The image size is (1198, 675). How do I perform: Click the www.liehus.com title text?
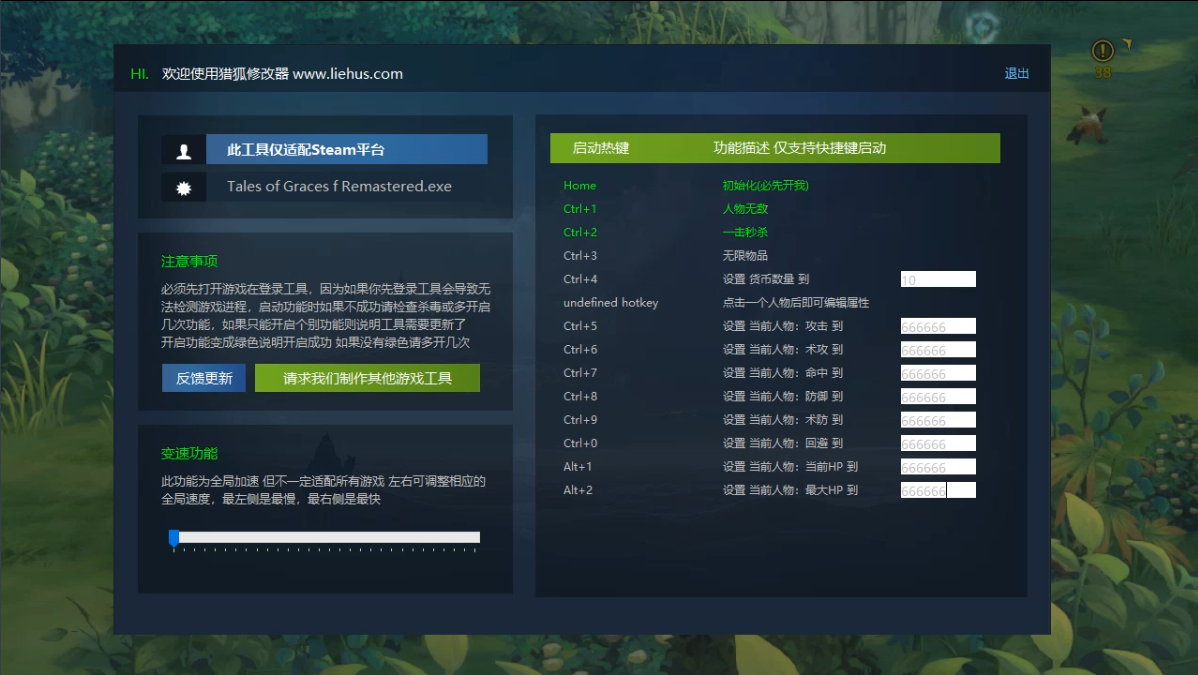pyautogui.click(x=348, y=74)
